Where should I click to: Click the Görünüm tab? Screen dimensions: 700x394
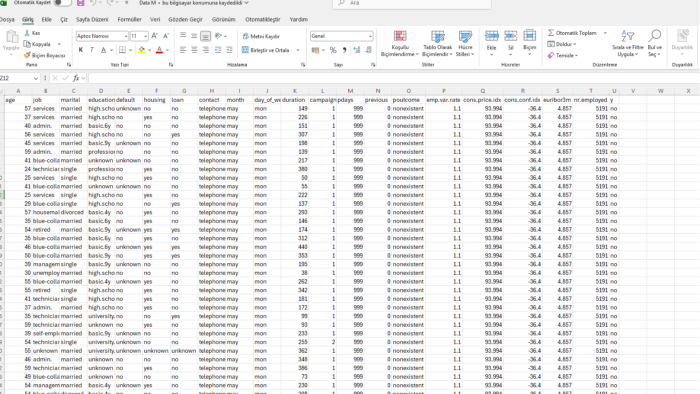[x=223, y=20]
